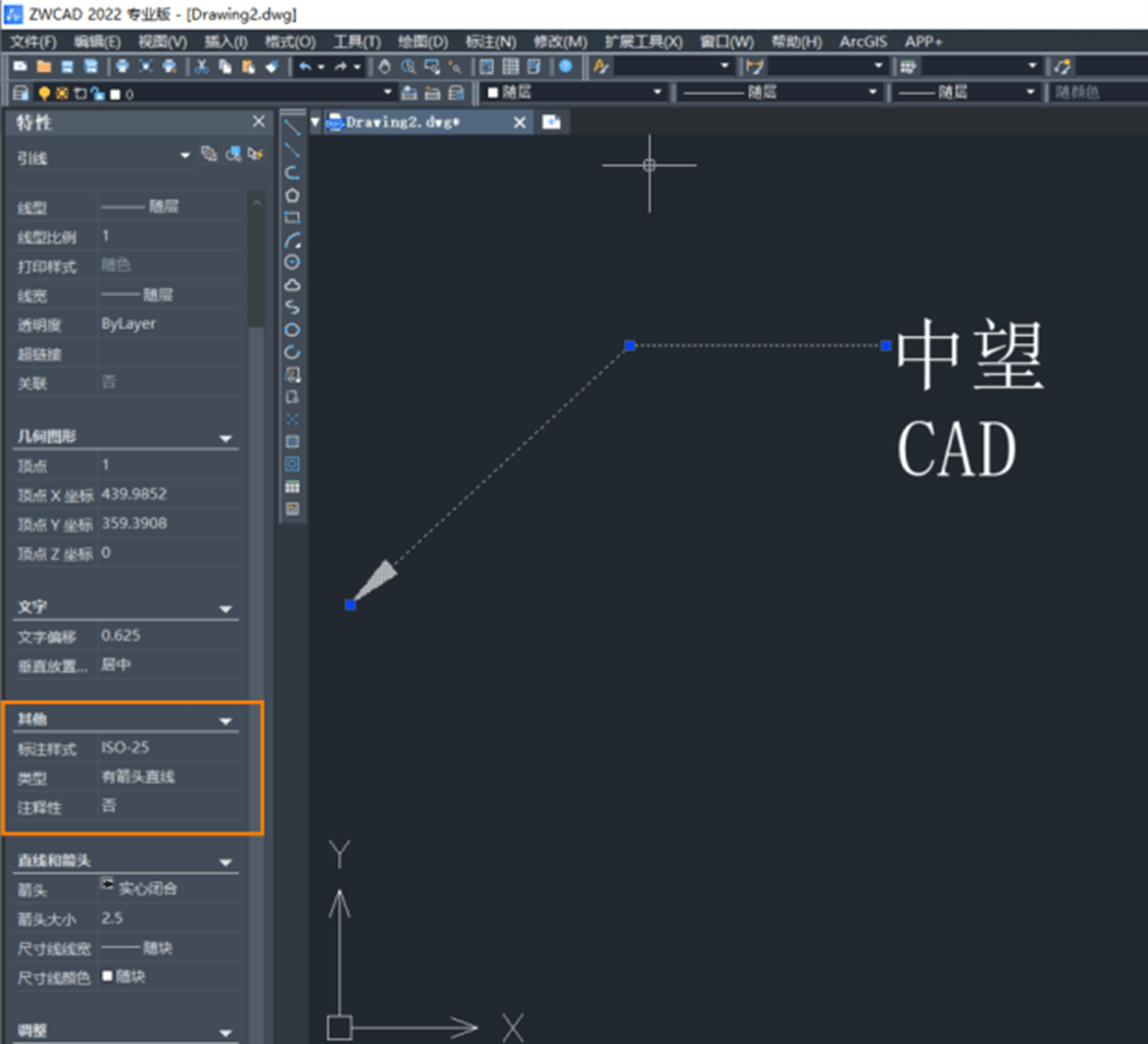Click the Match Properties brush icon
This screenshot has width=1148, height=1044.
click(272, 66)
